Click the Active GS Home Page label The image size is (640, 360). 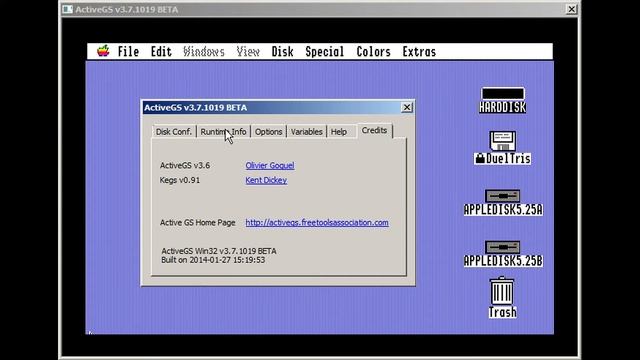[x=198, y=222]
